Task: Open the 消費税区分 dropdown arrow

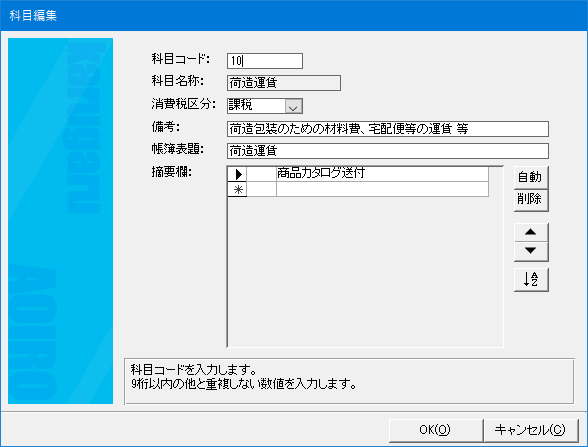Action: coord(293,106)
